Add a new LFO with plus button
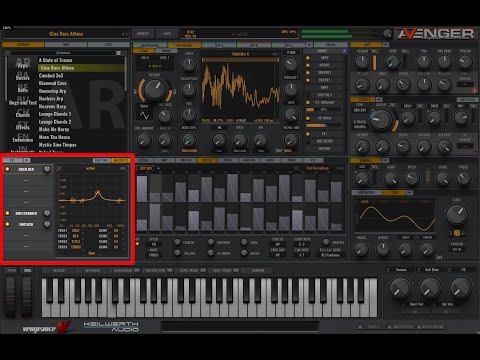The height and width of the screenshot is (360, 480). point(410,193)
